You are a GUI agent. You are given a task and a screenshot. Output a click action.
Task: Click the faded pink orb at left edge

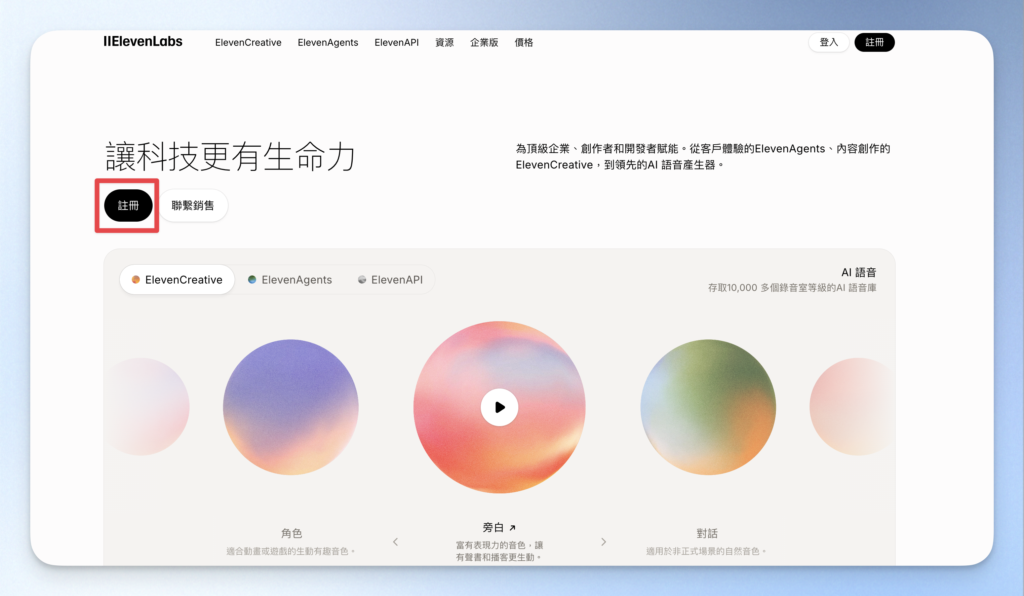tap(148, 407)
